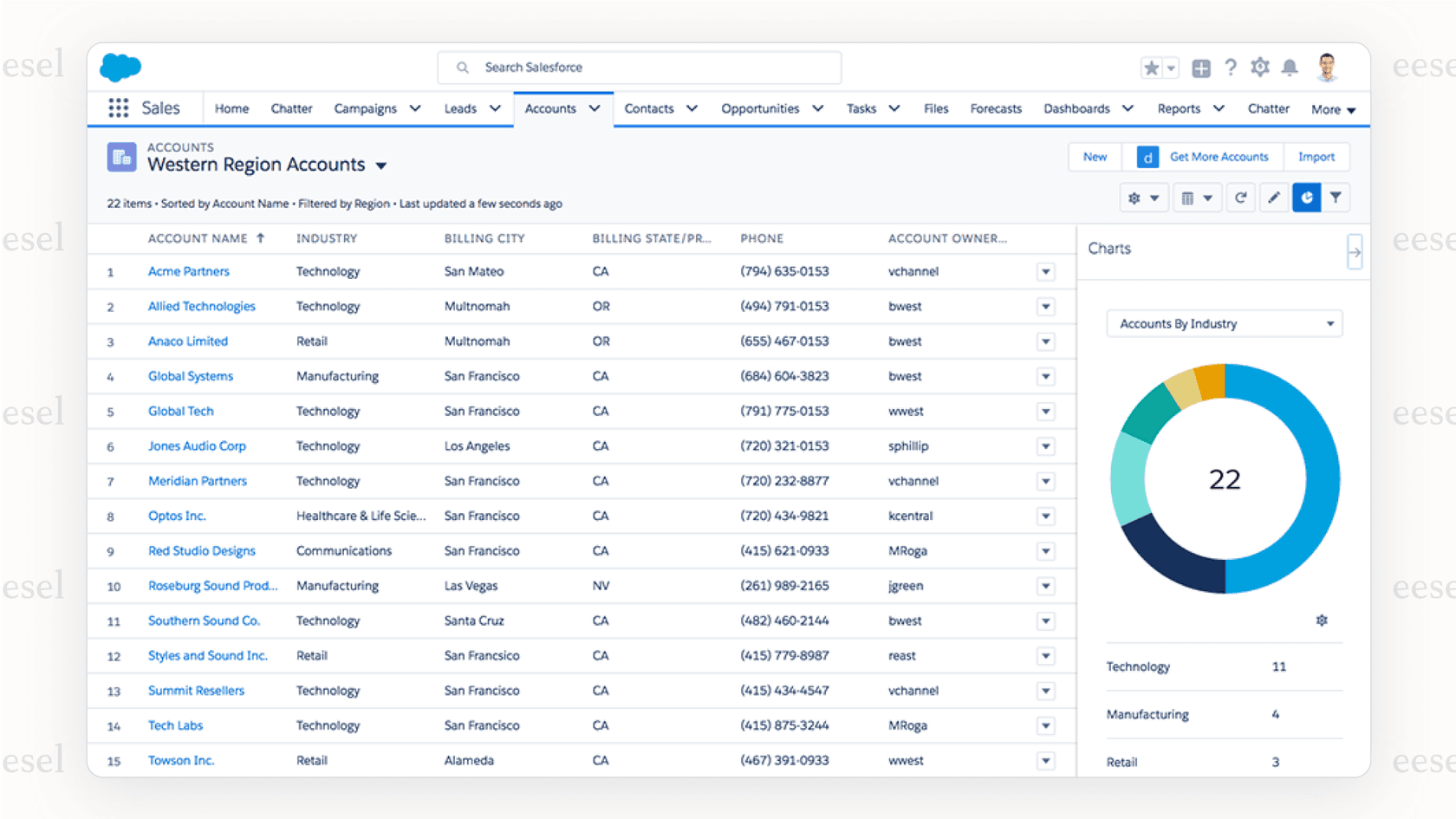The image size is (1456, 819).
Task: Click the user profile avatar
Action: pyautogui.click(x=1326, y=67)
